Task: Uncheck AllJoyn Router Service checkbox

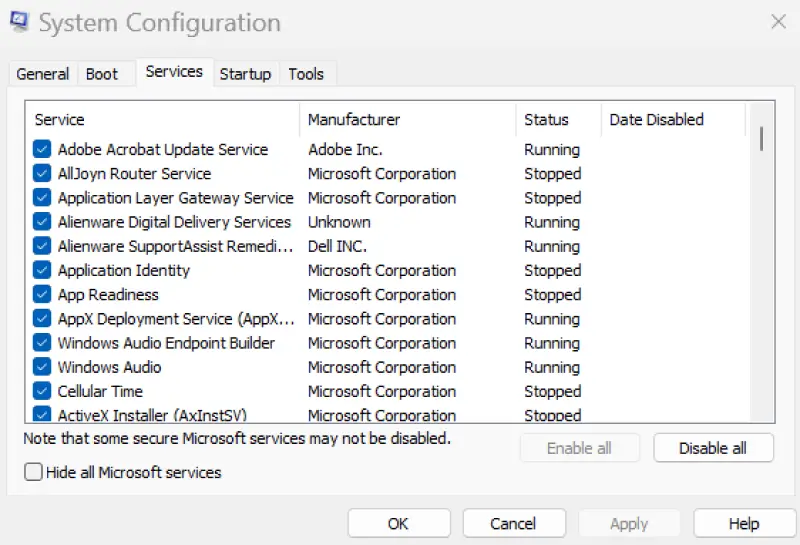Action: point(42,174)
